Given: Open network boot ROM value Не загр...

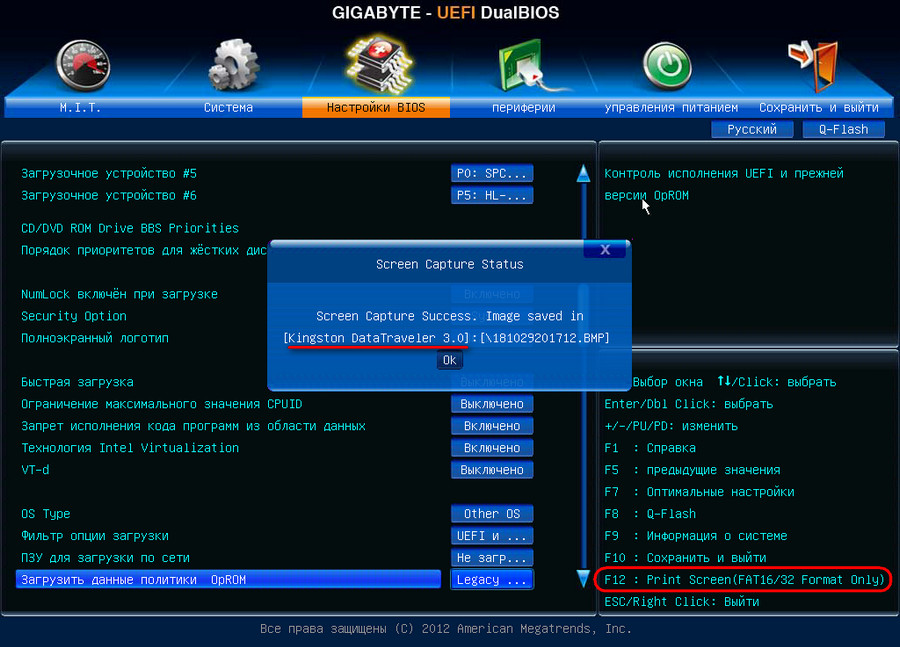Looking at the screenshot, I should point(492,557).
